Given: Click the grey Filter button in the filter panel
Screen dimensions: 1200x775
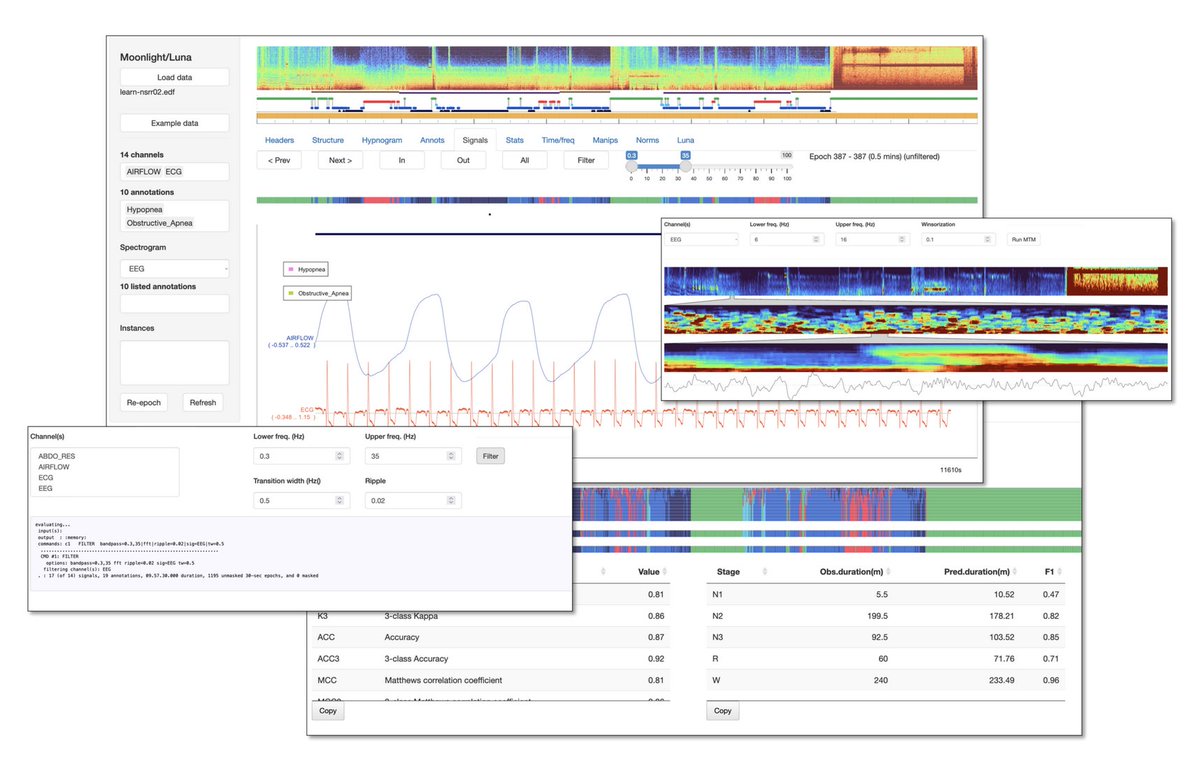Looking at the screenshot, I should pos(490,456).
